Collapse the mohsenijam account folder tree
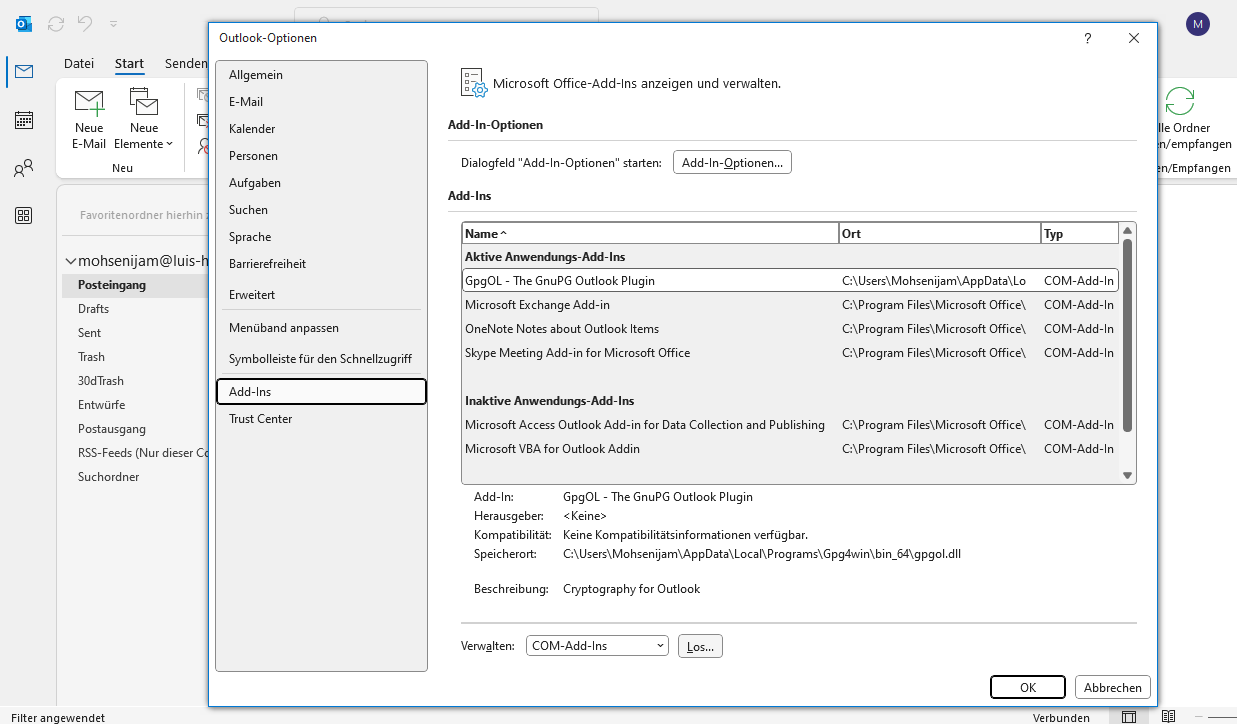The image size is (1237, 724). point(70,261)
